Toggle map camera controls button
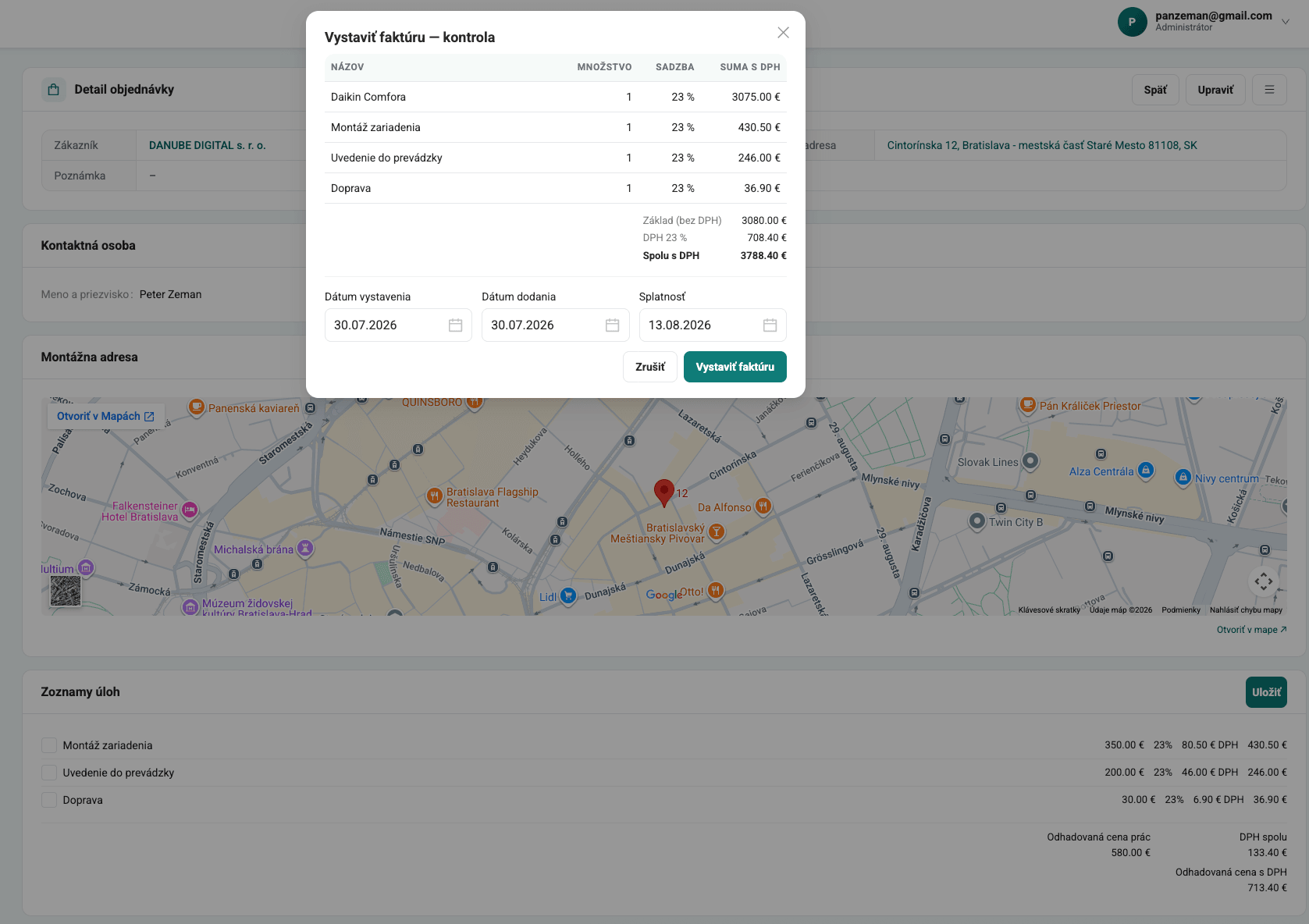Viewport: 1309px width, 924px height. coord(1264,581)
